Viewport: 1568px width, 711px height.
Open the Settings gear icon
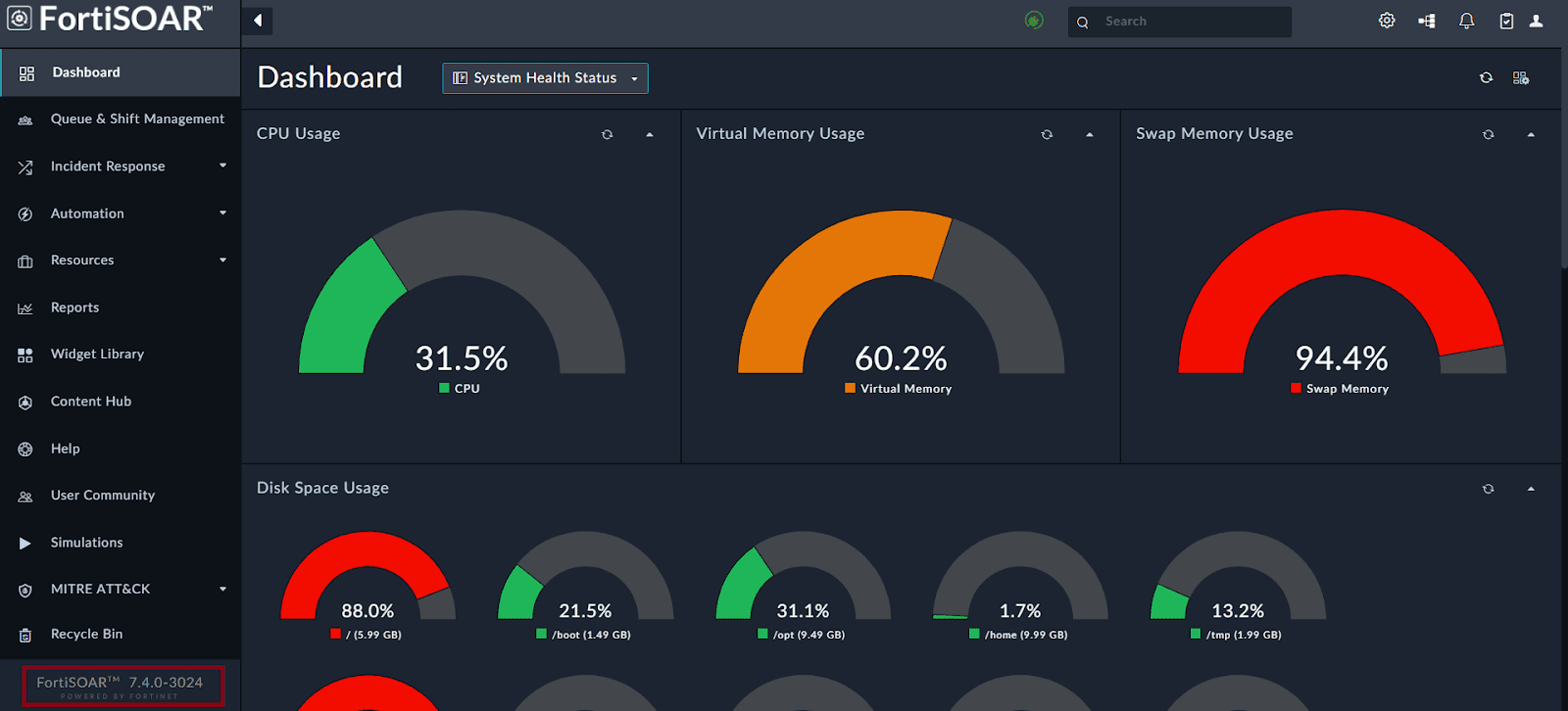click(x=1387, y=21)
